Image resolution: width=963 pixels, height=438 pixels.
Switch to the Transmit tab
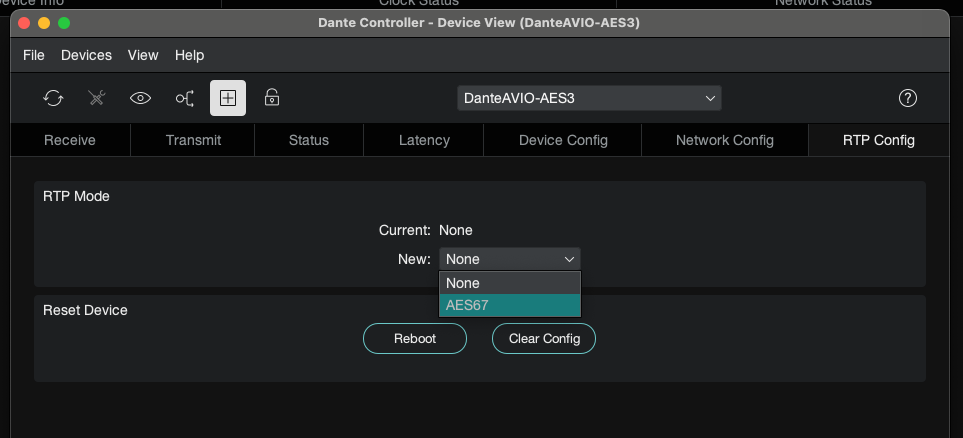(x=193, y=140)
